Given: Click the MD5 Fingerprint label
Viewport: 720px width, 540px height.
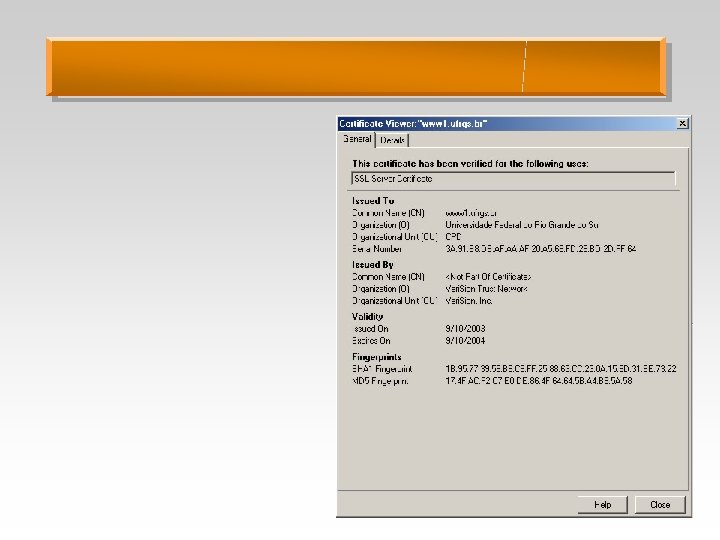Looking at the screenshot, I should [x=380, y=381].
